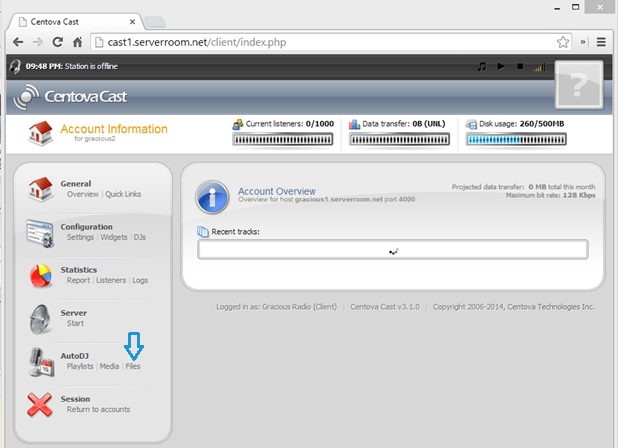Adjust volume using the signal bars icon
The image size is (619, 448).
(x=539, y=67)
